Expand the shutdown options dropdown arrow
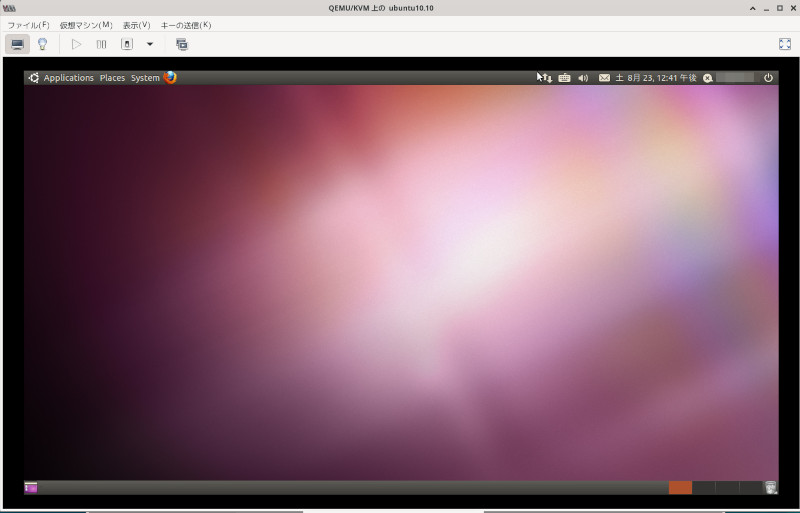The width and height of the screenshot is (800, 513). pos(149,44)
